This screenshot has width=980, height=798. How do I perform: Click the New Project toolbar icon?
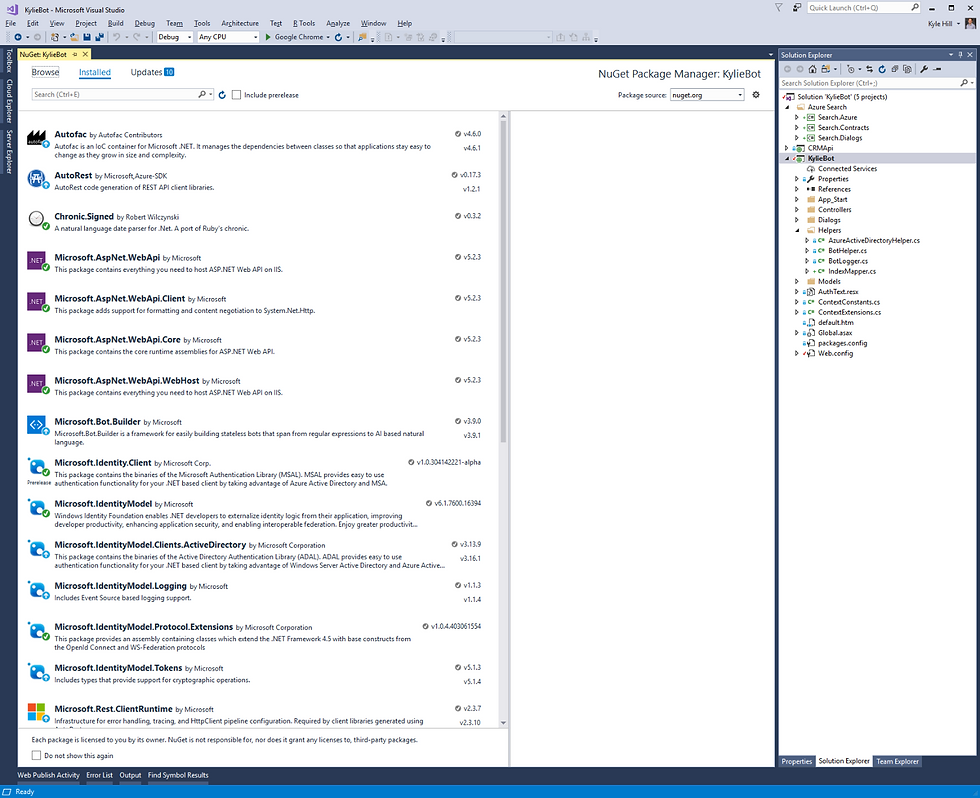pyautogui.click(x=55, y=37)
